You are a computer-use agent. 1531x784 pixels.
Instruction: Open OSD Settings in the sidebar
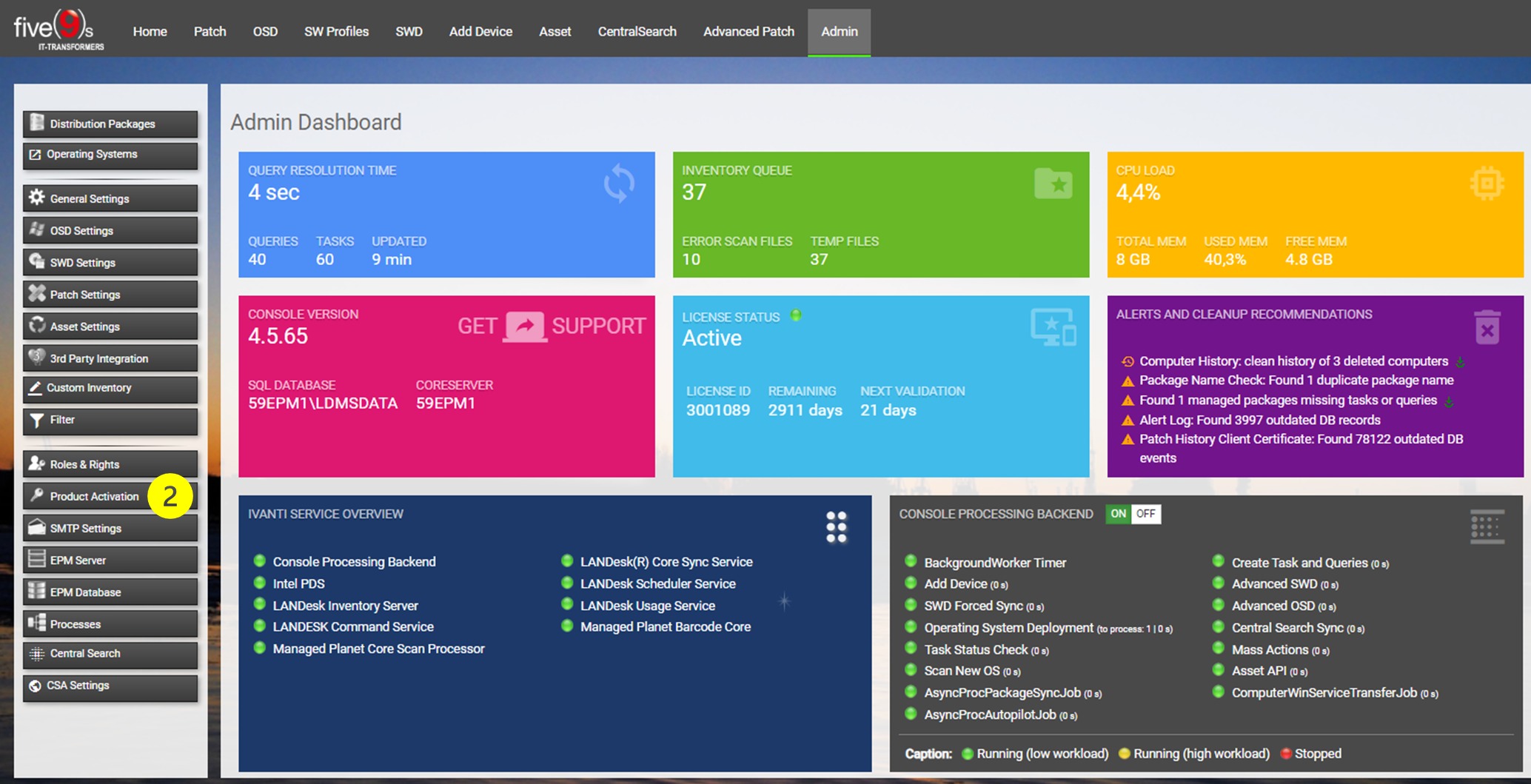pyautogui.click(x=110, y=230)
